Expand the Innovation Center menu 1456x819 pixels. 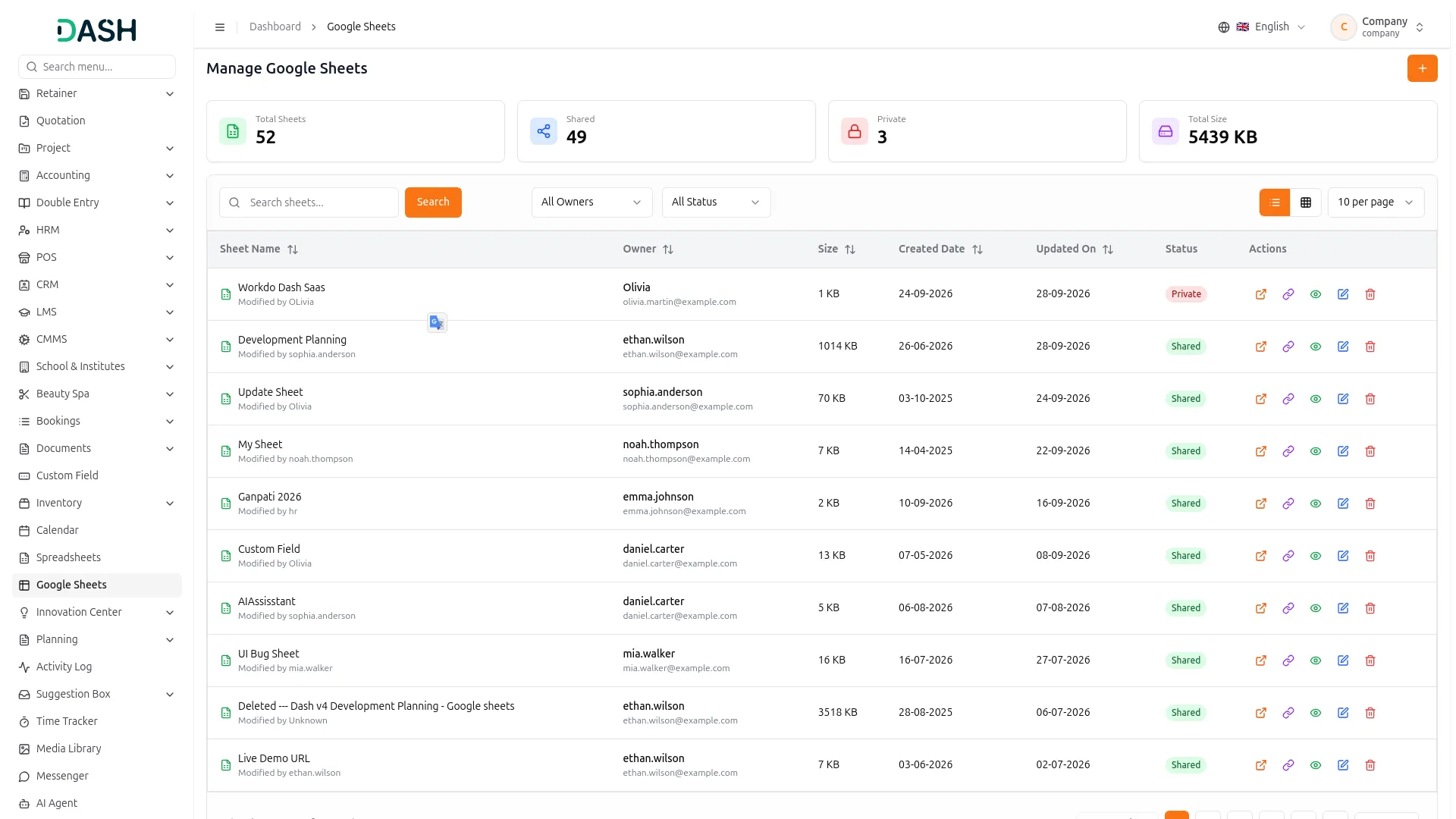pyautogui.click(x=97, y=613)
